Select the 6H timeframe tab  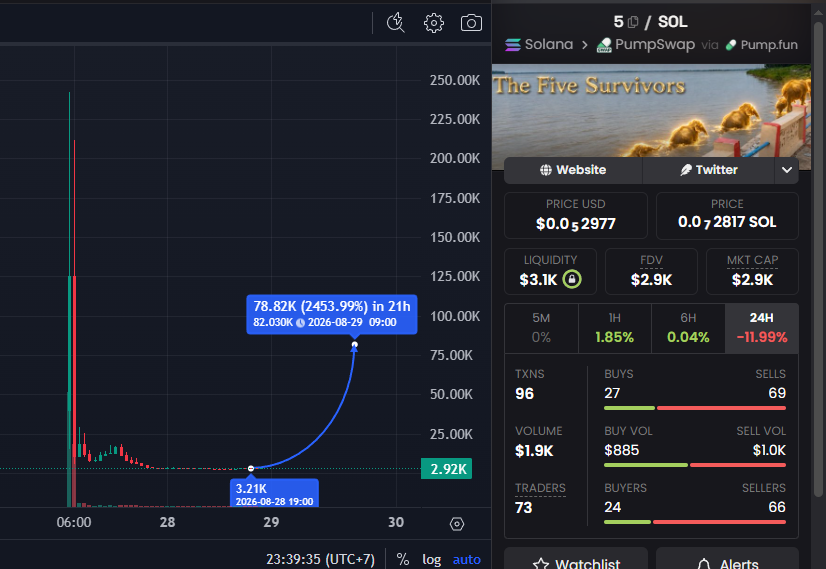[688, 328]
